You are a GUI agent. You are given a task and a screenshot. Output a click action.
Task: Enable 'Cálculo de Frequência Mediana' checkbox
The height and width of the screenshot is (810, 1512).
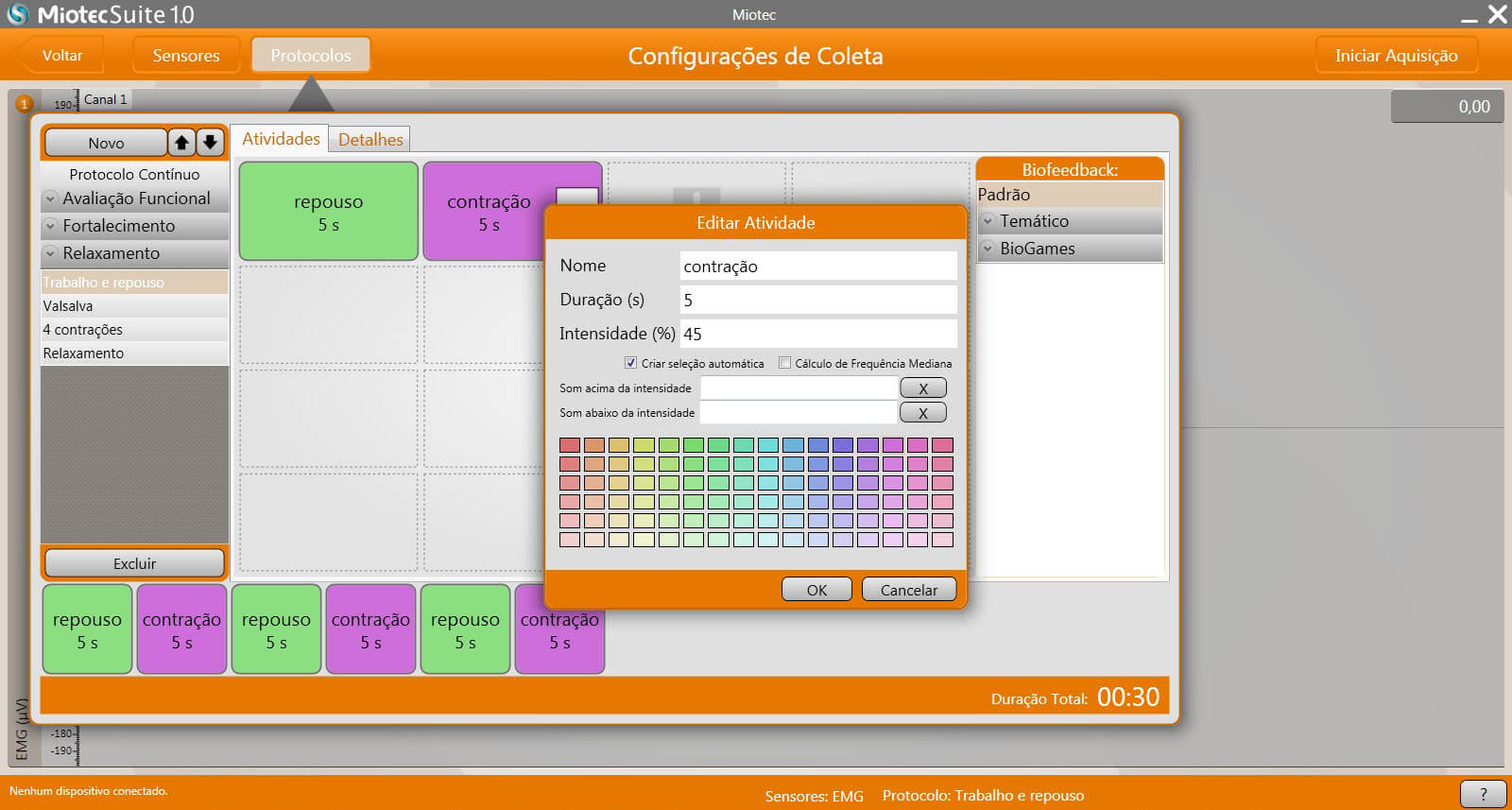coord(784,363)
